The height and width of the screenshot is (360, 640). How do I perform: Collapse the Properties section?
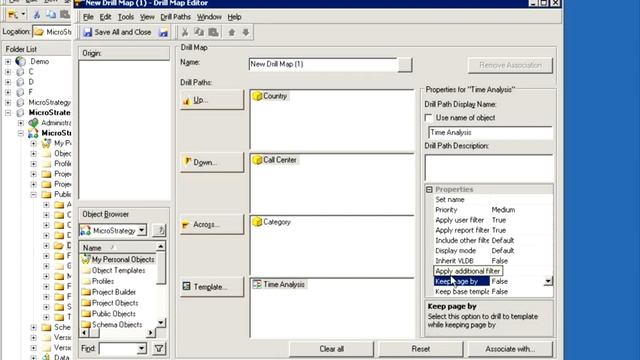click(429, 189)
